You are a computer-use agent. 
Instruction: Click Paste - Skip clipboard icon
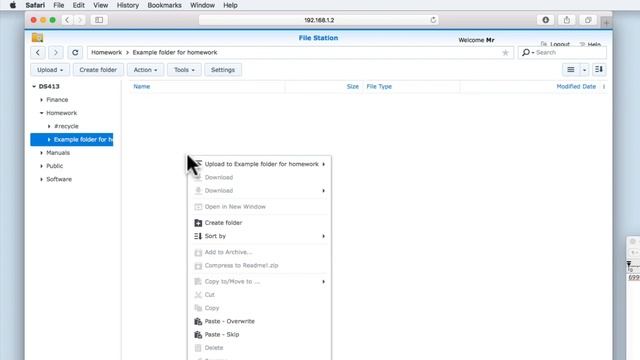[x=198, y=334]
